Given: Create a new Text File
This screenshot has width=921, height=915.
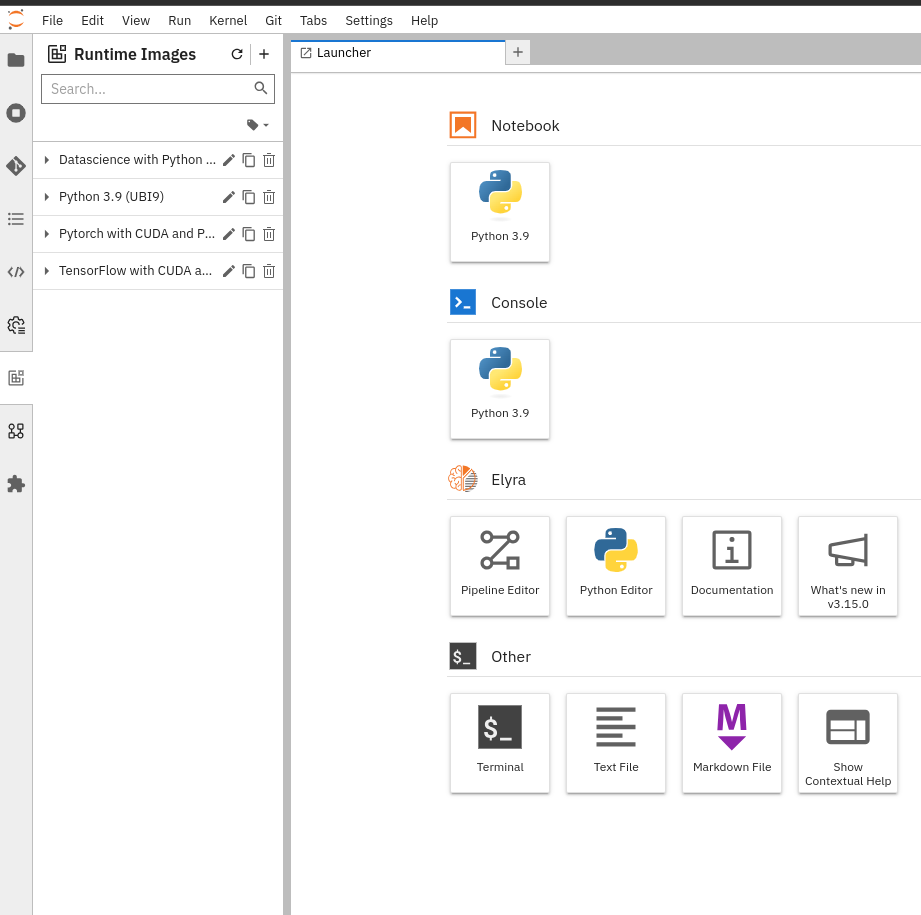Looking at the screenshot, I should [616, 743].
